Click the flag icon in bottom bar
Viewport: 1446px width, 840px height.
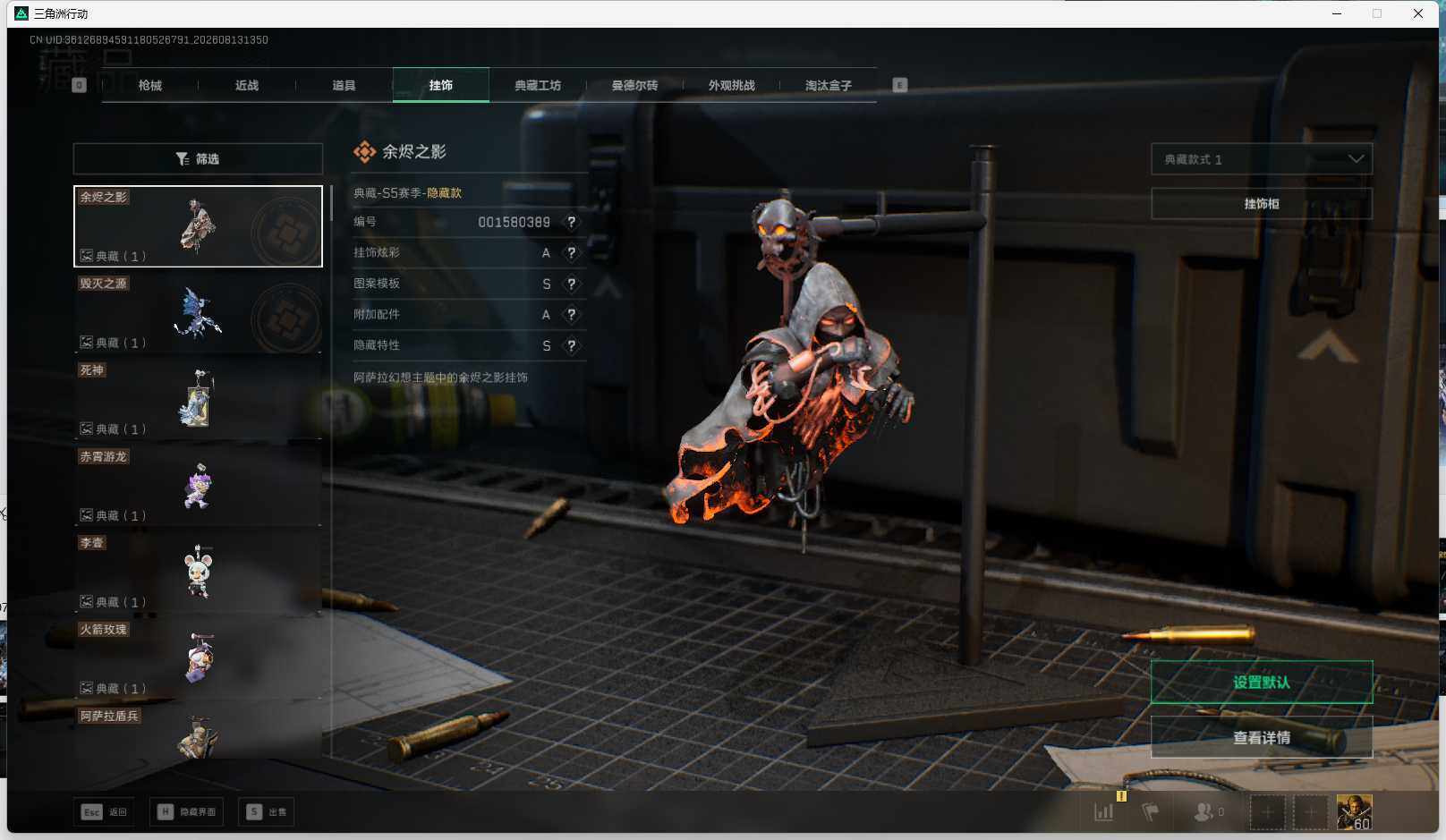point(1151,811)
